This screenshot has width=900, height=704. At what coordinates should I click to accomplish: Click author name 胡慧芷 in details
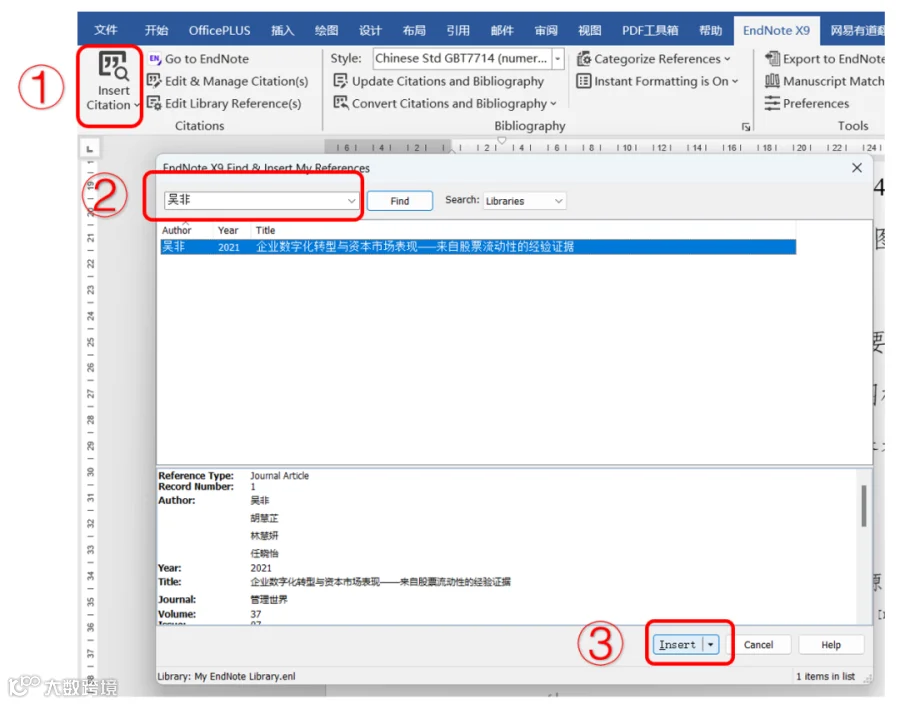[264, 518]
